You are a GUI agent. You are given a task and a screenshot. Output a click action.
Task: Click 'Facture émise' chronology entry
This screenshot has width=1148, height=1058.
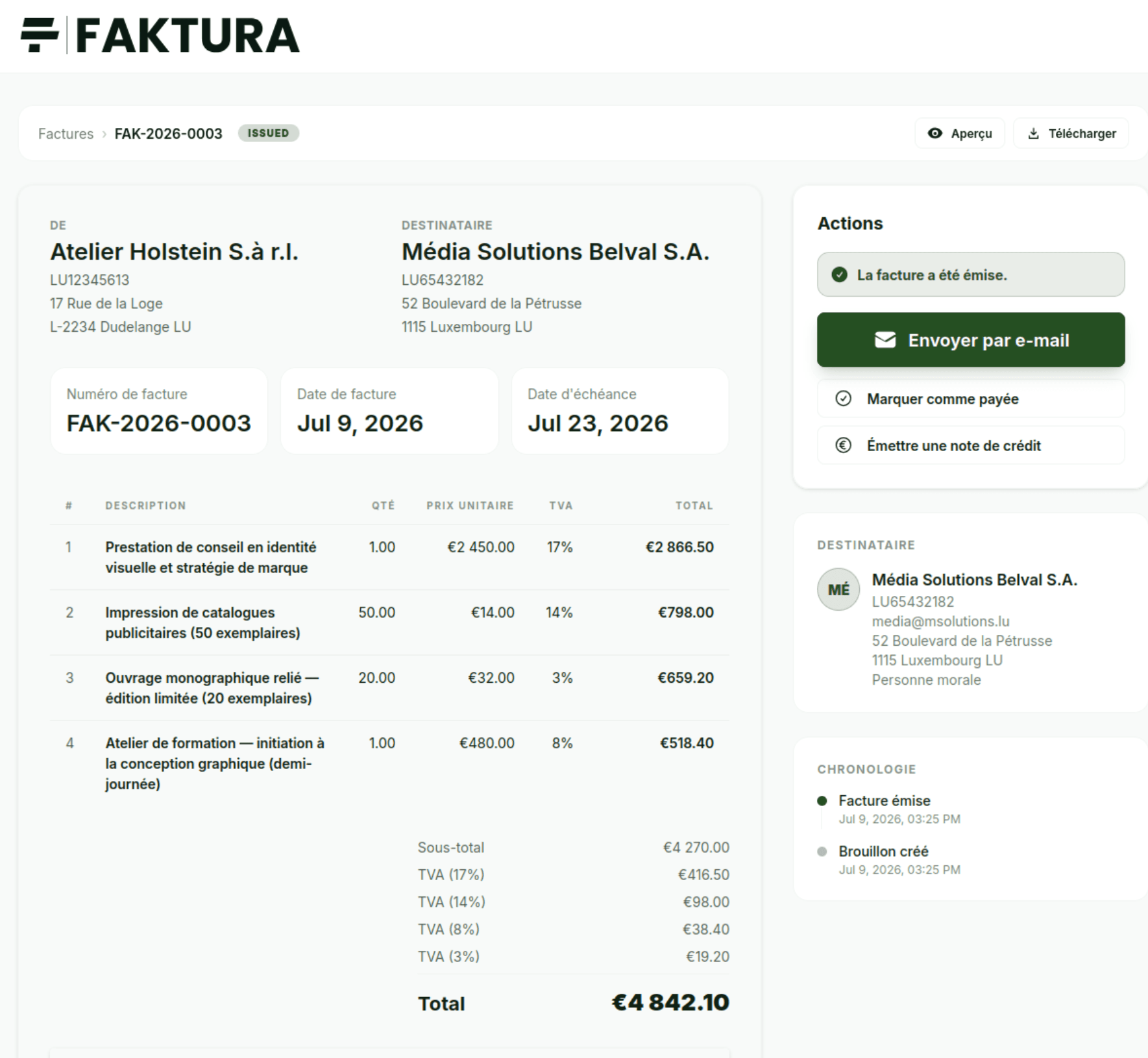(x=884, y=800)
